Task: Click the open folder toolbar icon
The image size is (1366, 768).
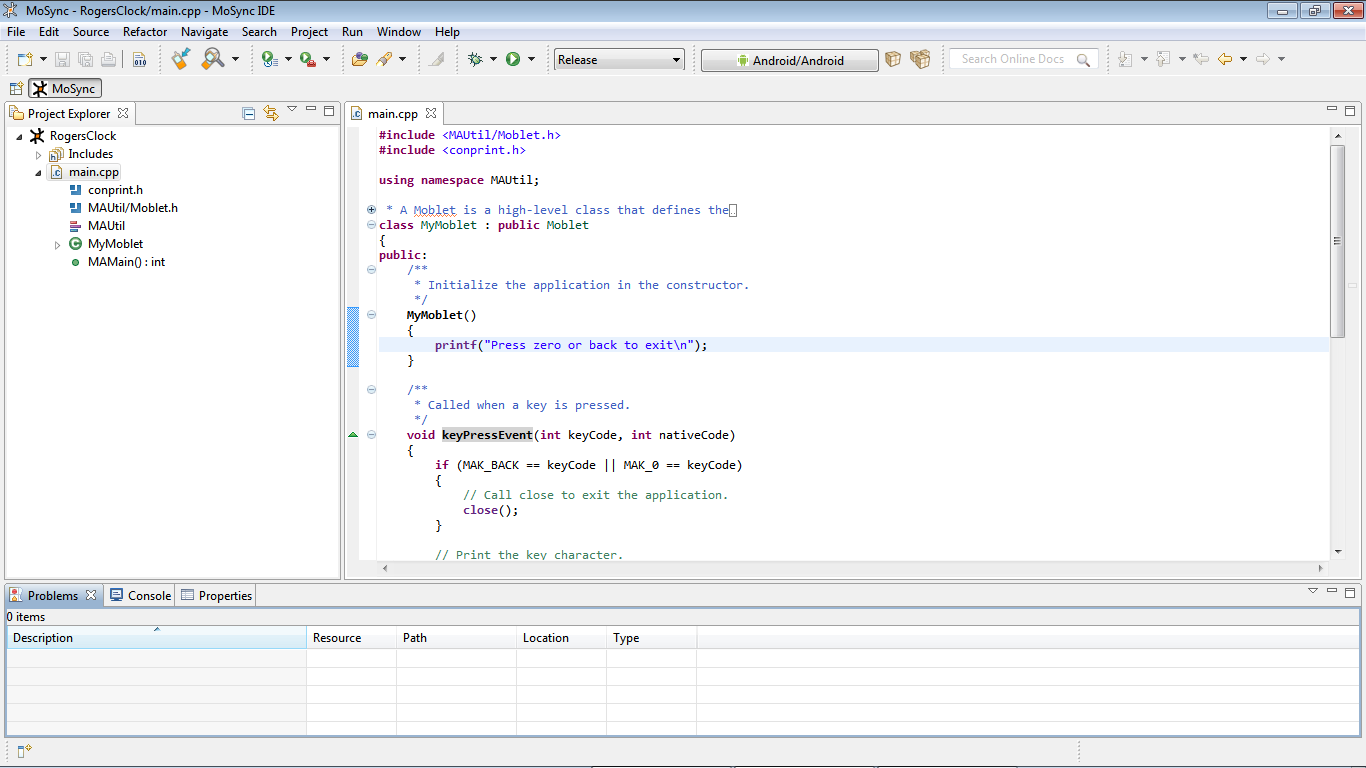Action: (x=360, y=60)
